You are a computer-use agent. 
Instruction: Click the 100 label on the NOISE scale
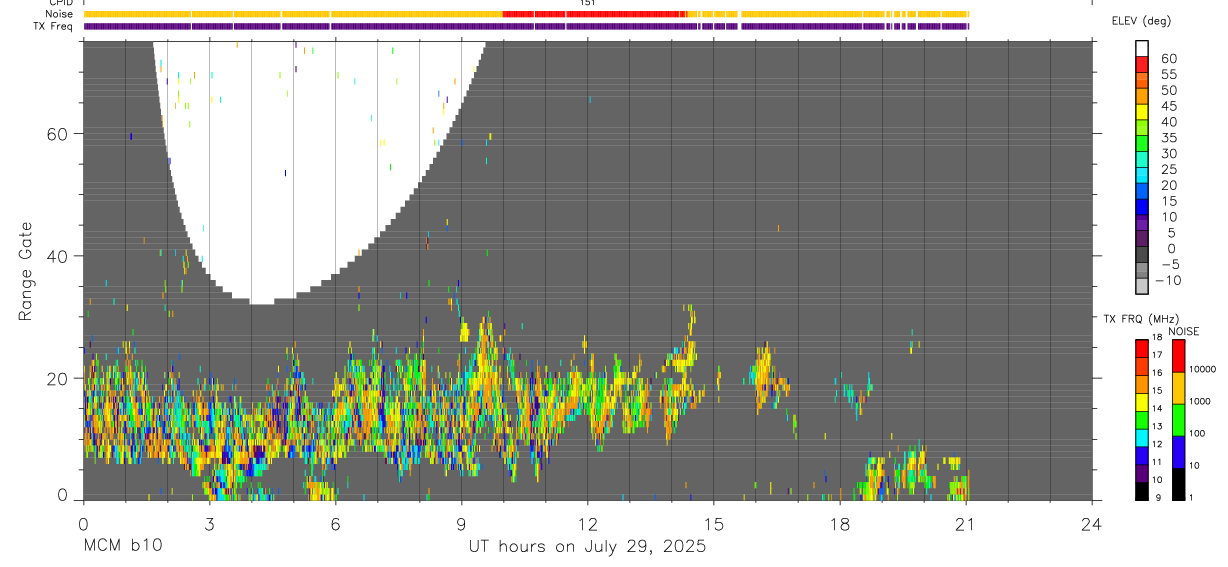tap(1196, 433)
